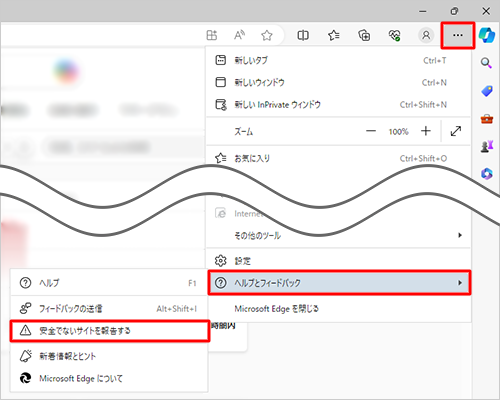This screenshot has width=500, height=400.
Task: Click the new window icon in menu
Action: click(221, 82)
